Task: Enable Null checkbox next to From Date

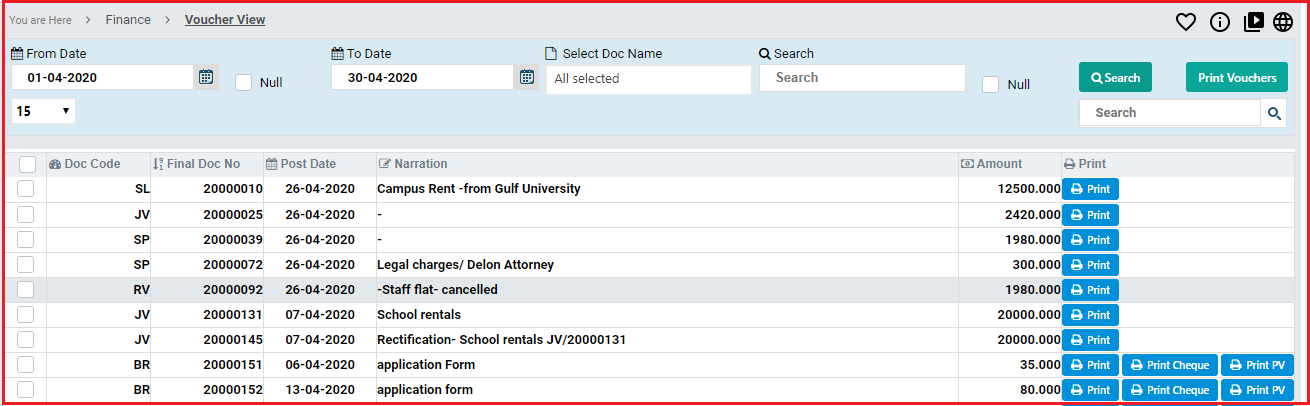Action: click(243, 83)
